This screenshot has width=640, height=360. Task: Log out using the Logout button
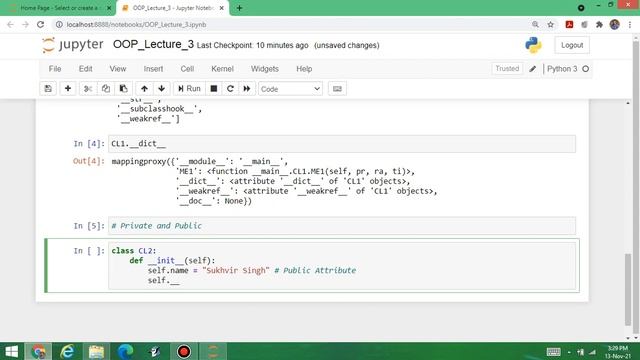[572, 45]
